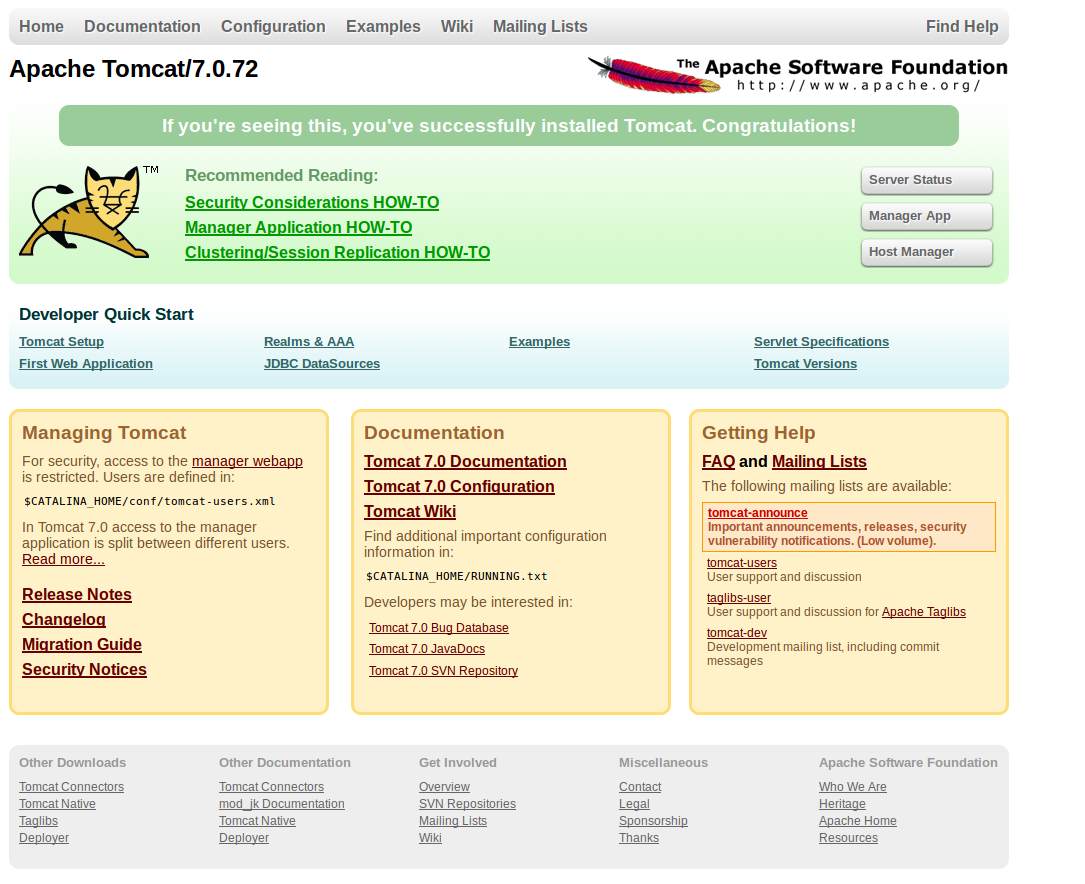Click Deployer under Other Documentation

[244, 838]
